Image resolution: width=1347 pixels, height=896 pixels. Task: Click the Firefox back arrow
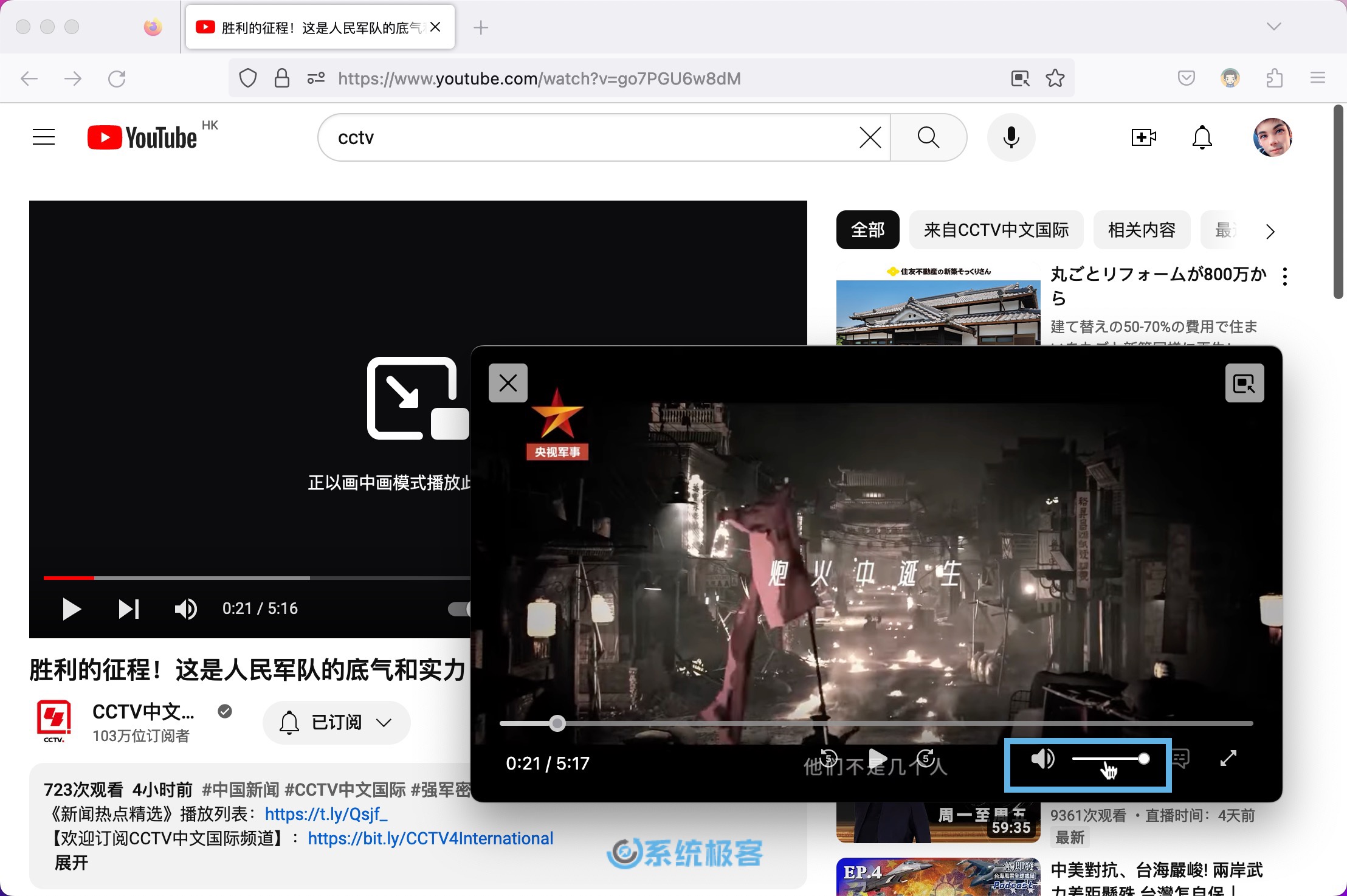tap(29, 78)
